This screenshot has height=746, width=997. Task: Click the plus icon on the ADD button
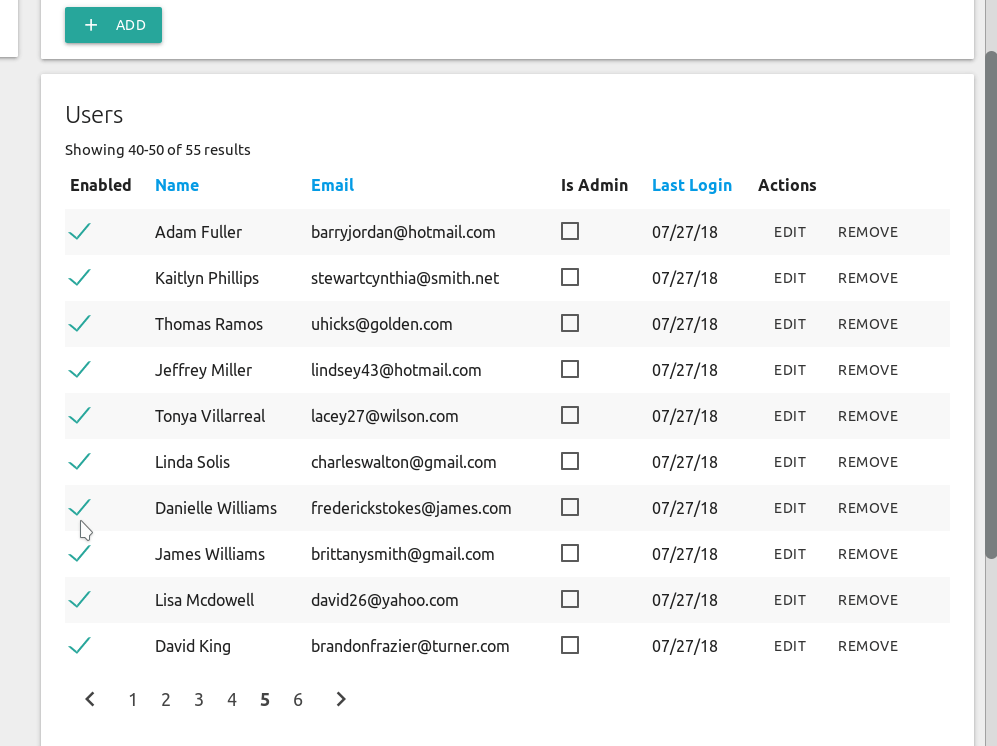[x=91, y=25]
